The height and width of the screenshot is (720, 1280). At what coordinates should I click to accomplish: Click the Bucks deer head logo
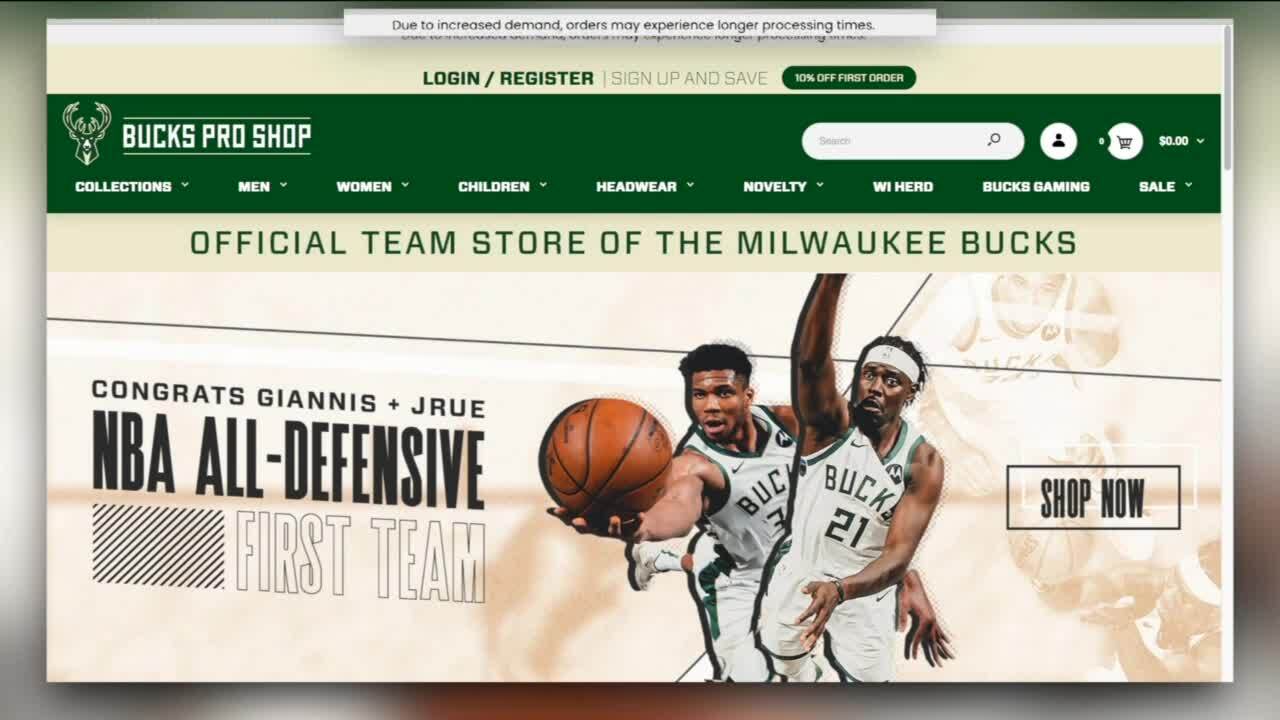[x=86, y=133]
